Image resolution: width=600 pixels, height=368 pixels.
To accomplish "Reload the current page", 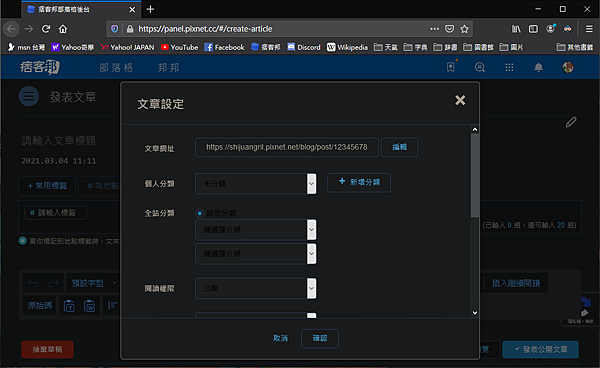I will [x=46, y=29].
